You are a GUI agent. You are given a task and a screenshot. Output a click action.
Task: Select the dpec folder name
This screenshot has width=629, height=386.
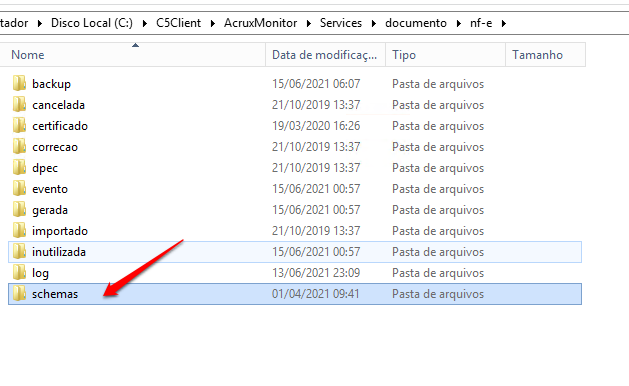click(45, 168)
